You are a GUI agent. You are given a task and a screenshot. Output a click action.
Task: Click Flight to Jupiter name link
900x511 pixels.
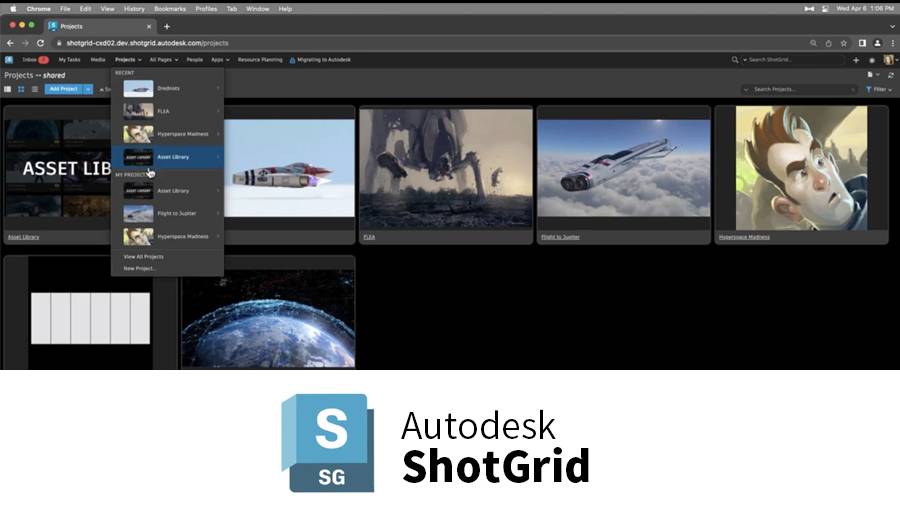click(560, 237)
